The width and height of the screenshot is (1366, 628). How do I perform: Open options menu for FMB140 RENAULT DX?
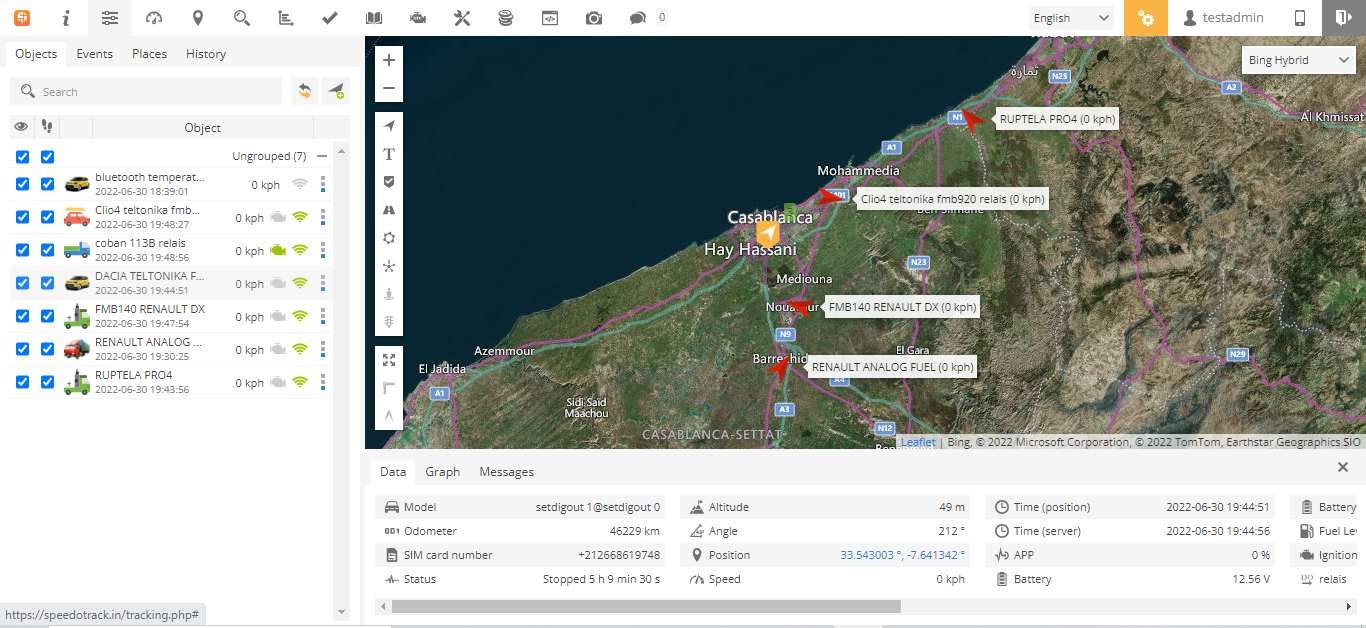point(323,316)
